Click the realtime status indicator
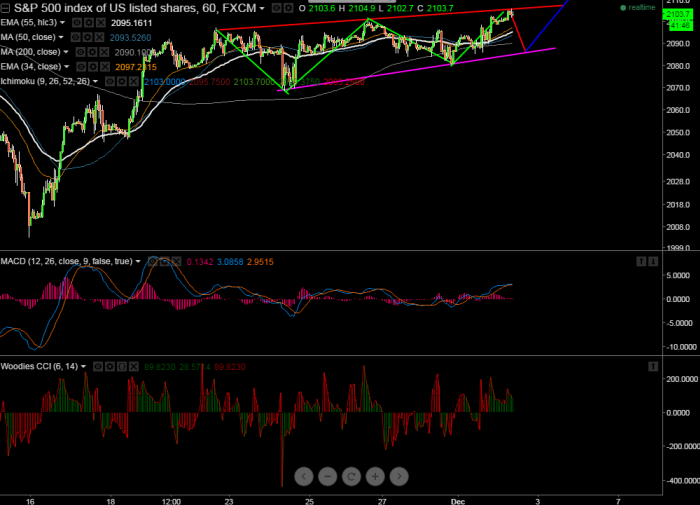Image resolution: width=700 pixels, height=505 pixels. pyautogui.click(x=638, y=8)
